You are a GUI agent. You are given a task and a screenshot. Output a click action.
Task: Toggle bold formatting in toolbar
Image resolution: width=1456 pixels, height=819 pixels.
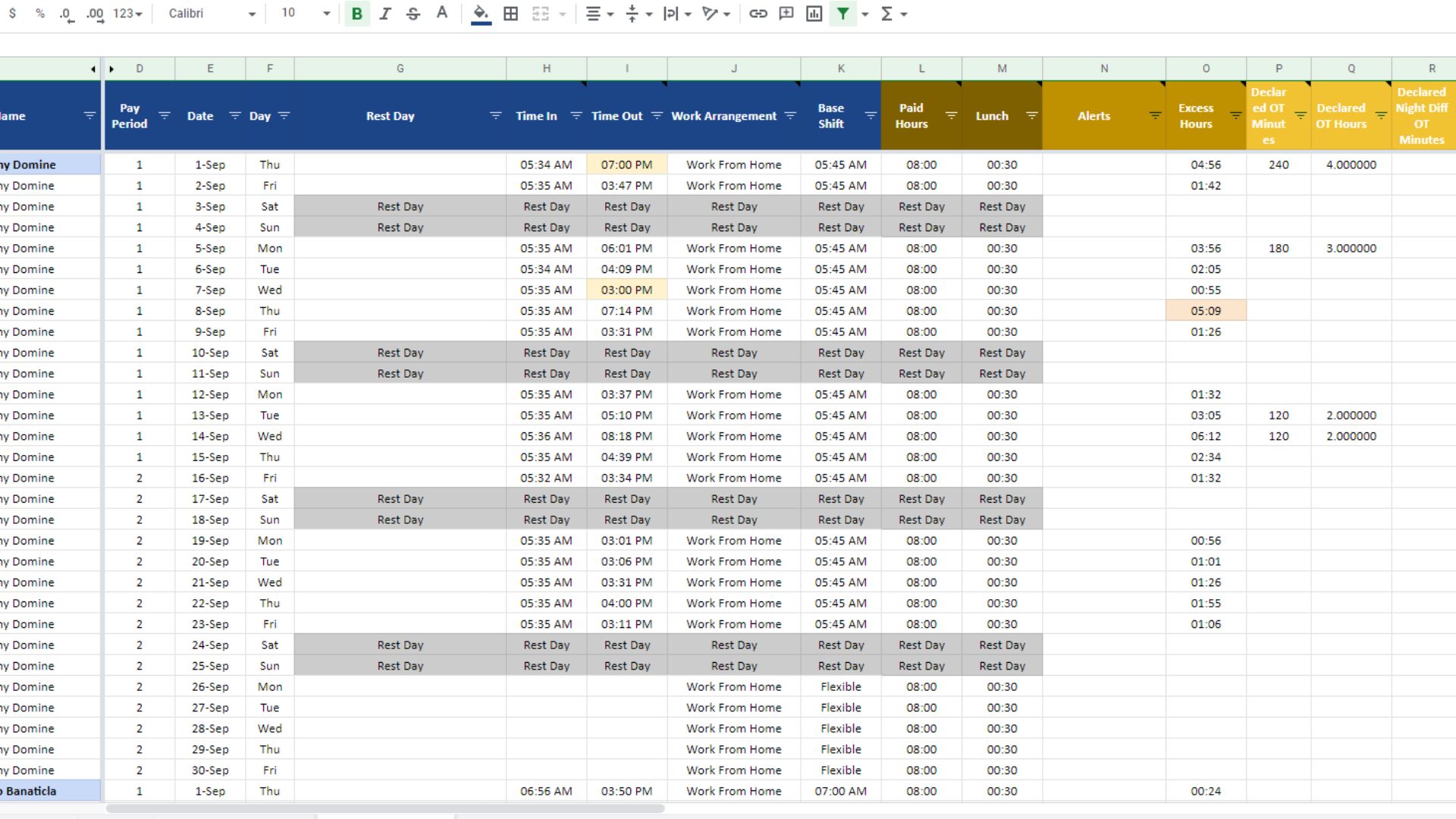pyautogui.click(x=356, y=14)
